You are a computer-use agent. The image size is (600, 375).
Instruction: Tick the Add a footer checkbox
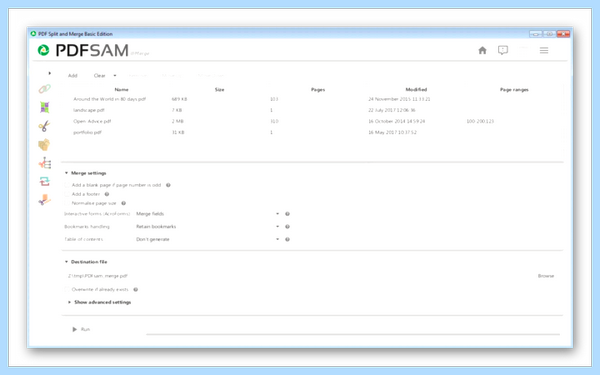click(67, 194)
